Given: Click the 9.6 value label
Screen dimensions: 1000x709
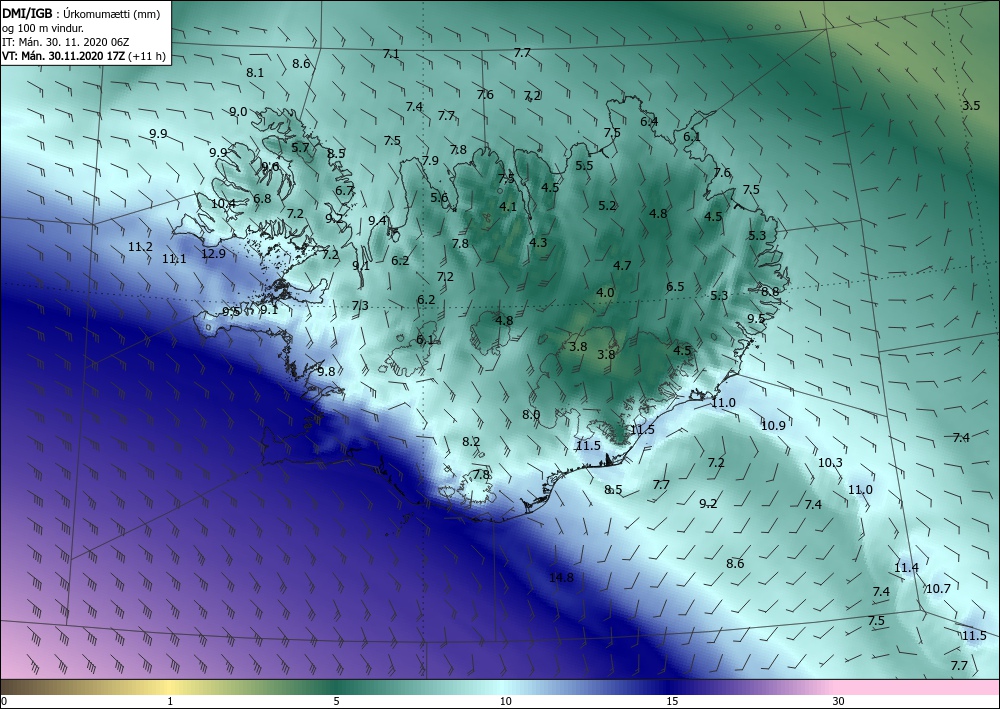Looking at the screenshot, I should [x=270, y=166].
